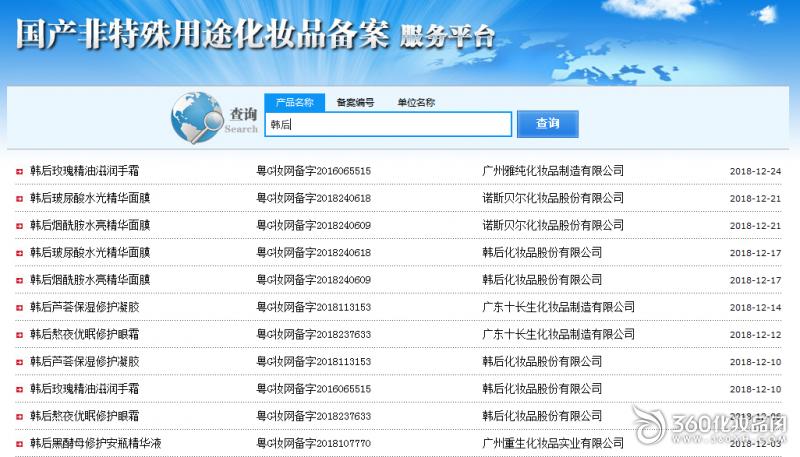
Task: Click red bullet beside 韩后烟酰胺水亮精华面膜 dated 2018-12-21
Action: tap(19, 226)
